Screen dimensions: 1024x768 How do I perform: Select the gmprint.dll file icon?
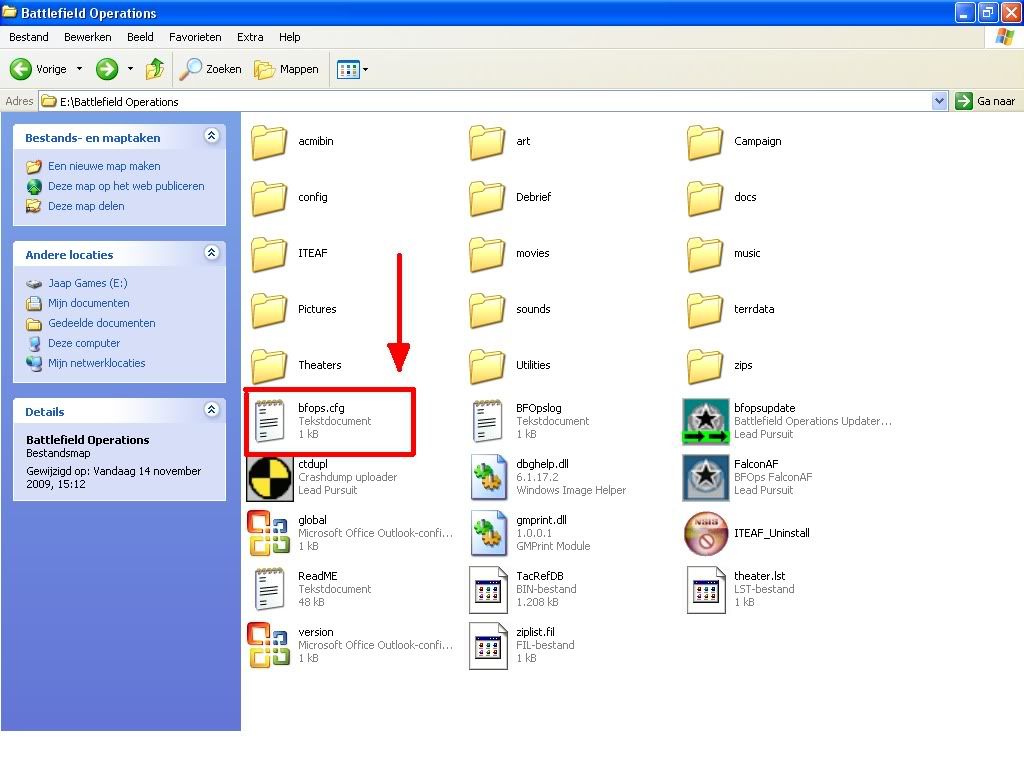488,534
